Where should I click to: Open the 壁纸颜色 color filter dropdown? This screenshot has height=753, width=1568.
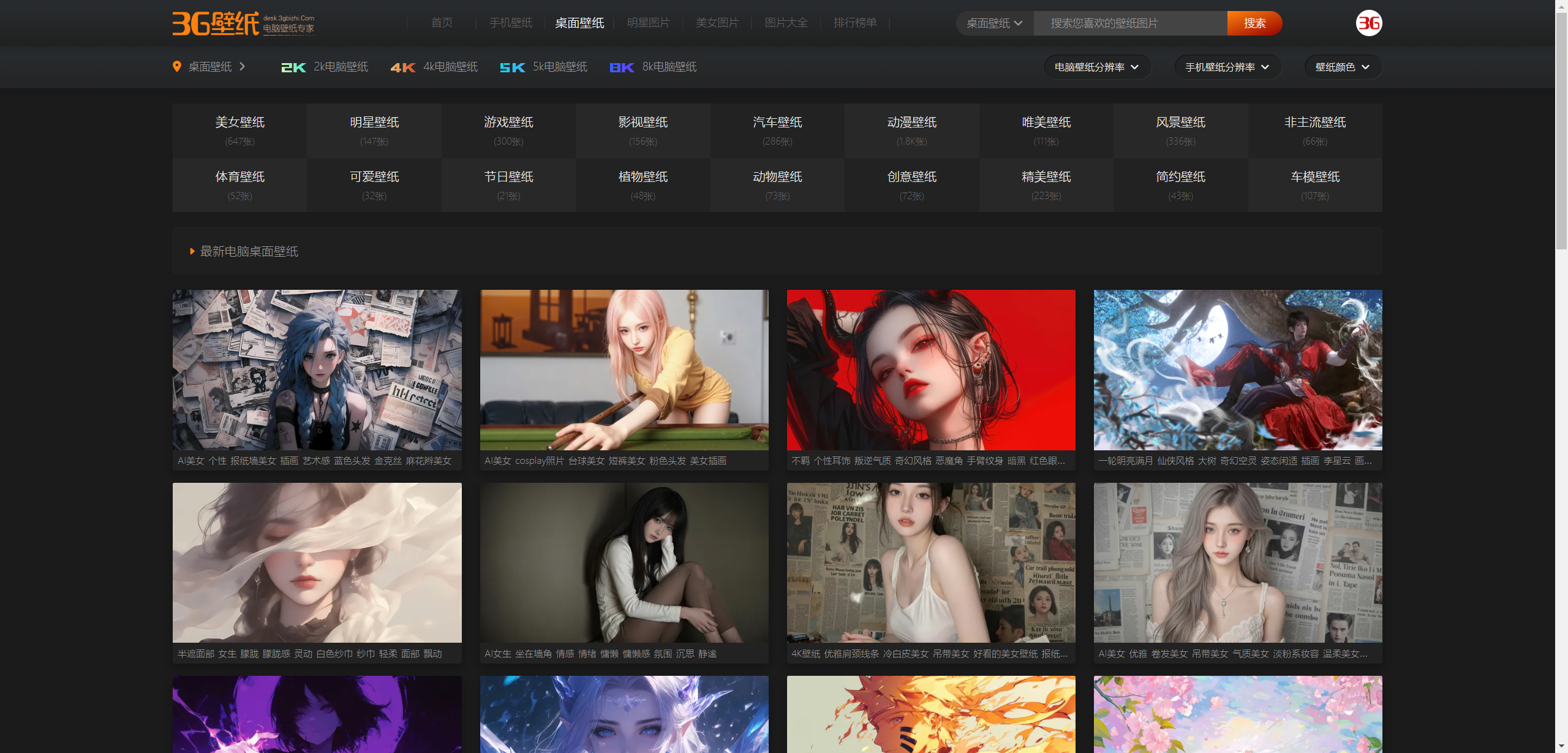coord(1342,67)
